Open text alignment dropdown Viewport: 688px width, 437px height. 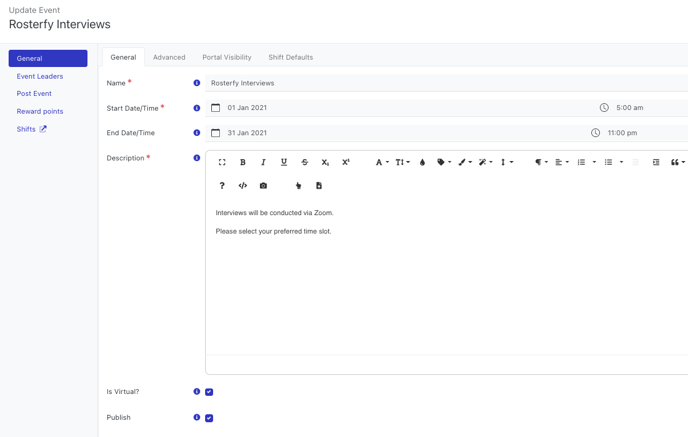(562, 162)
